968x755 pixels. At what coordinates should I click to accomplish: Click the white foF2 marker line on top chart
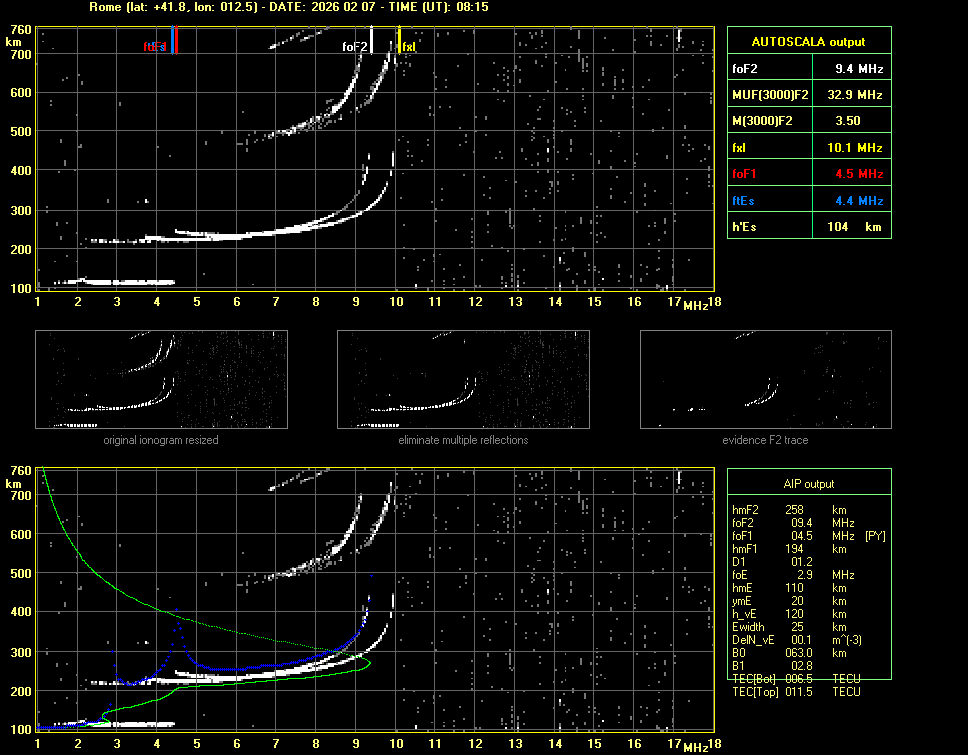coord(372,41)
